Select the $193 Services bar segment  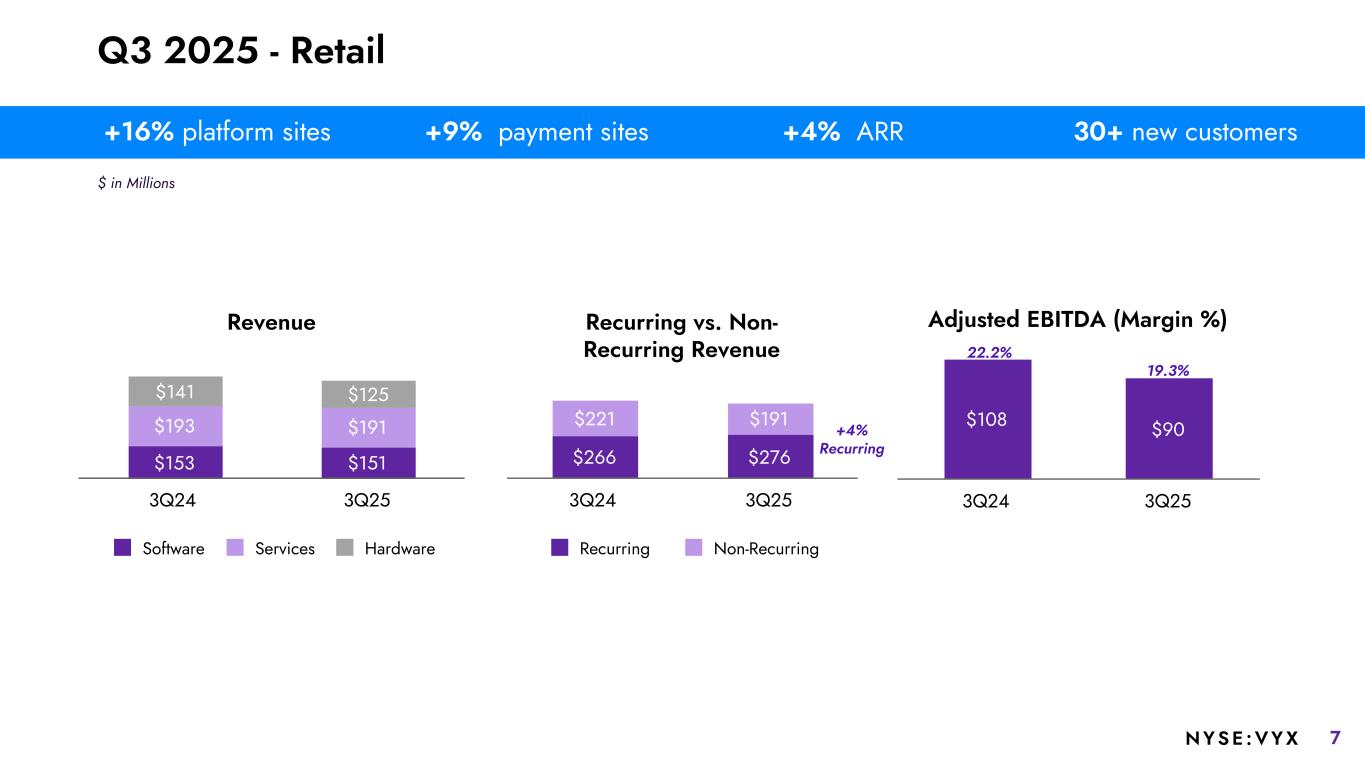(175, 426)
